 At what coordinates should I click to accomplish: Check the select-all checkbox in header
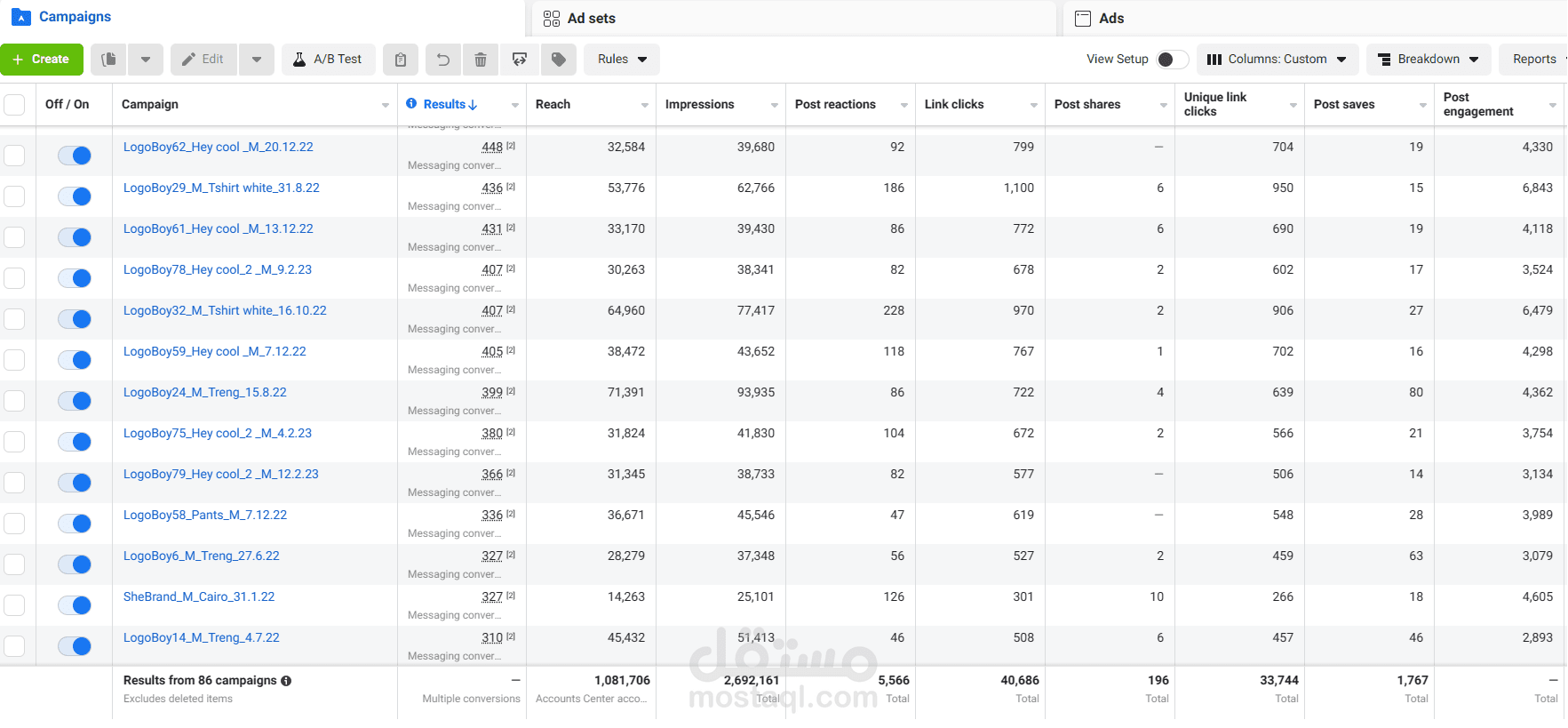tap(14, 105)
